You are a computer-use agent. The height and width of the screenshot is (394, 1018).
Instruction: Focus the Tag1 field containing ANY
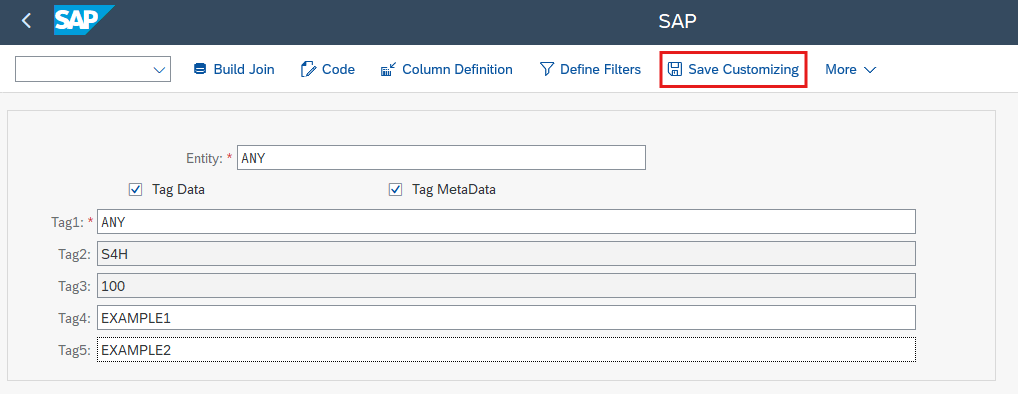pos(506,222)
